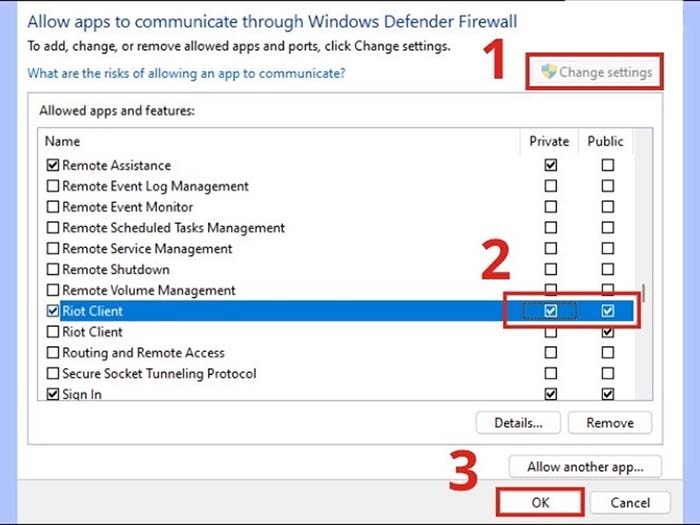700x525 pixels.
Task: Tick Public for Remote Event Monitor
Action: (608, 207)
